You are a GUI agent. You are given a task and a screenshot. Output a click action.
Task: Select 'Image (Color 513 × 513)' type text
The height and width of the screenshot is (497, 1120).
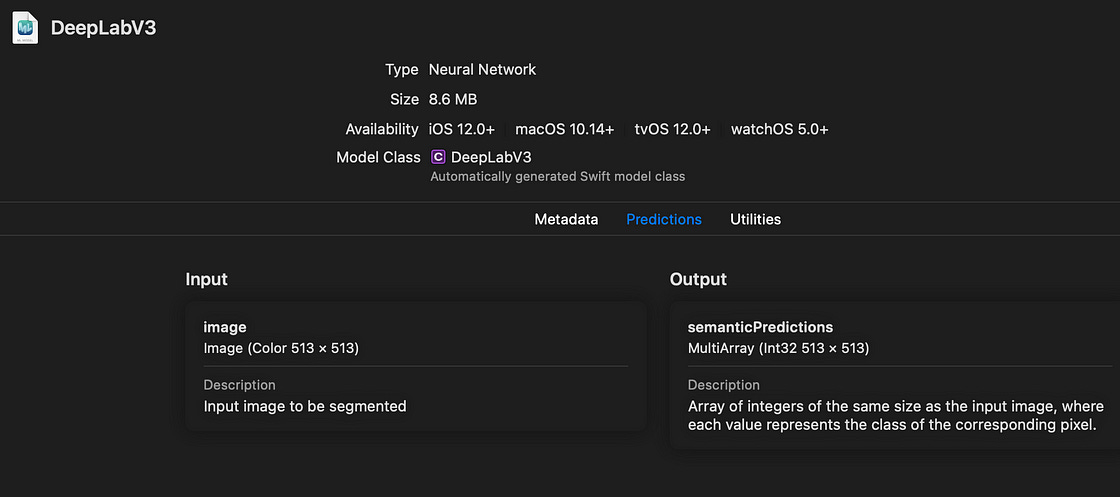(x=281, y=348)
